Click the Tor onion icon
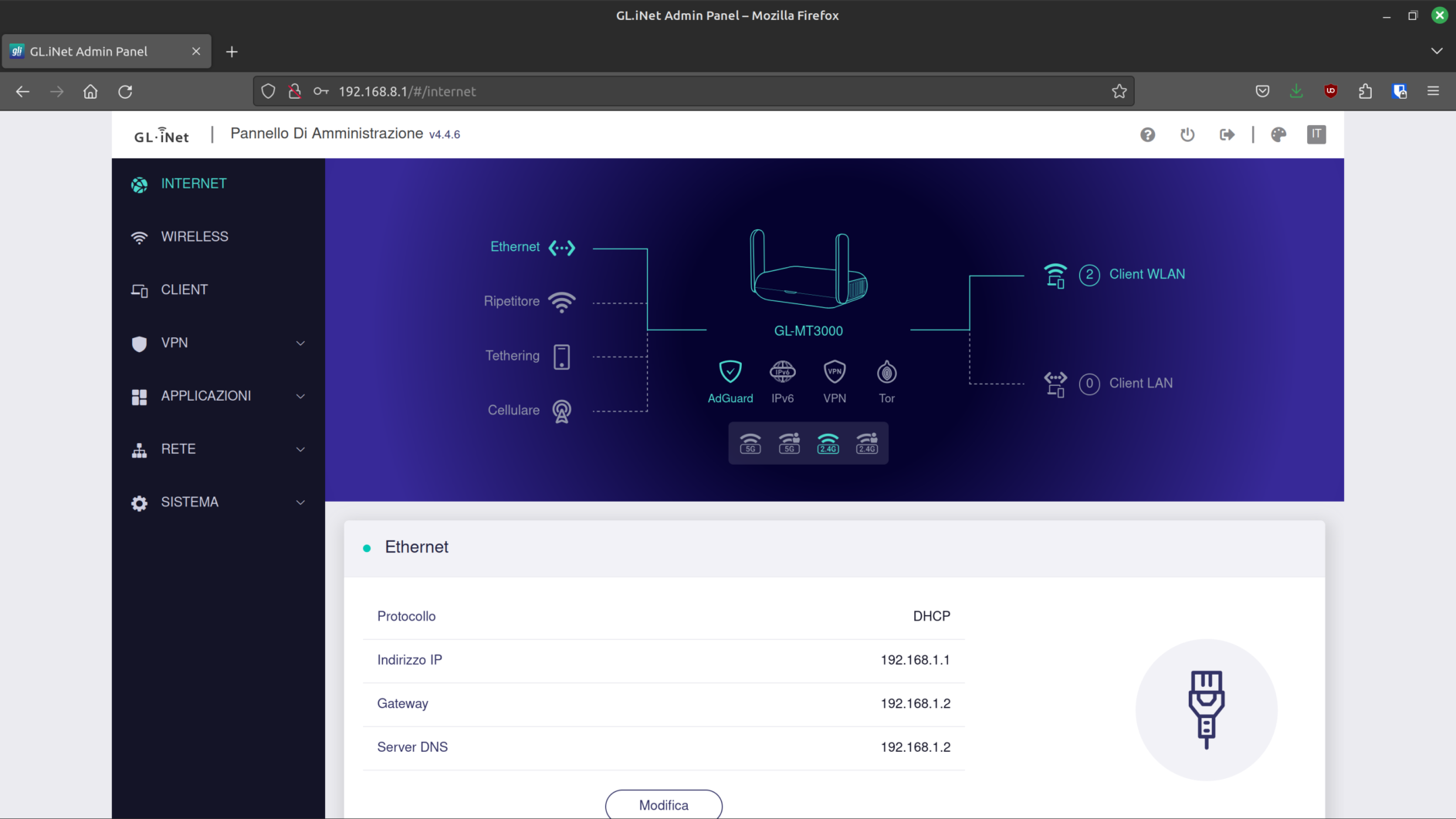Screen dimensions: 1456x819 coord(887,372)
